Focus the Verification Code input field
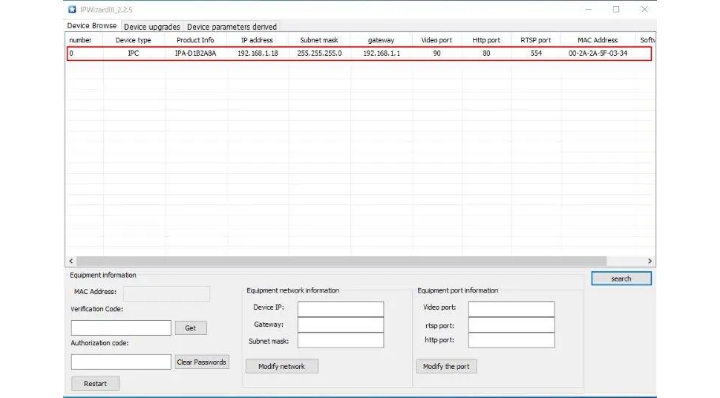 tap(121, 328)
